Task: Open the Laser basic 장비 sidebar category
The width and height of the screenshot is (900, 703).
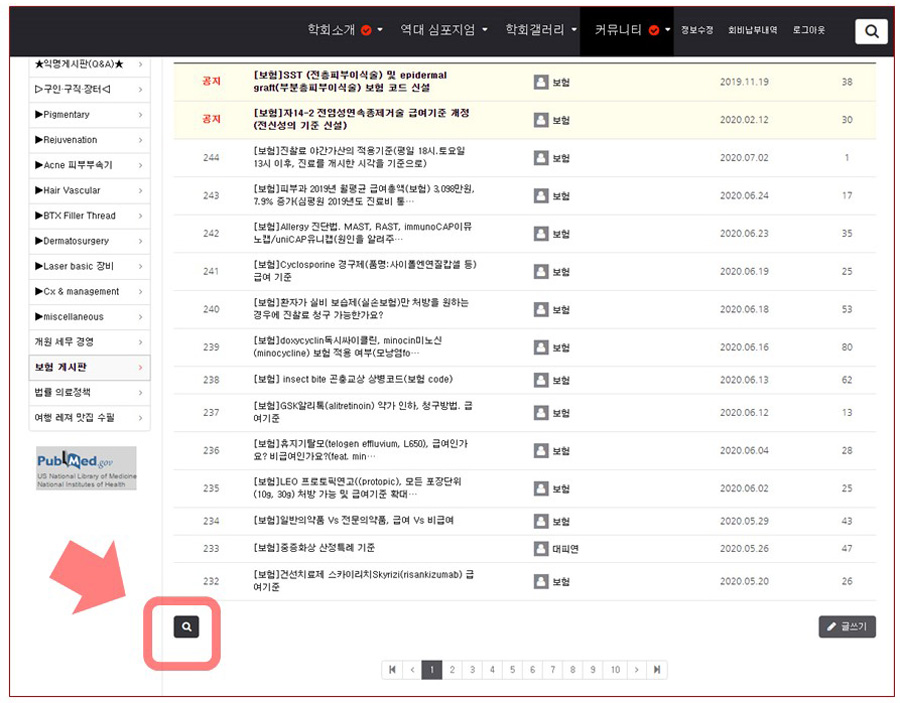Action: click(x=89, y=266)
